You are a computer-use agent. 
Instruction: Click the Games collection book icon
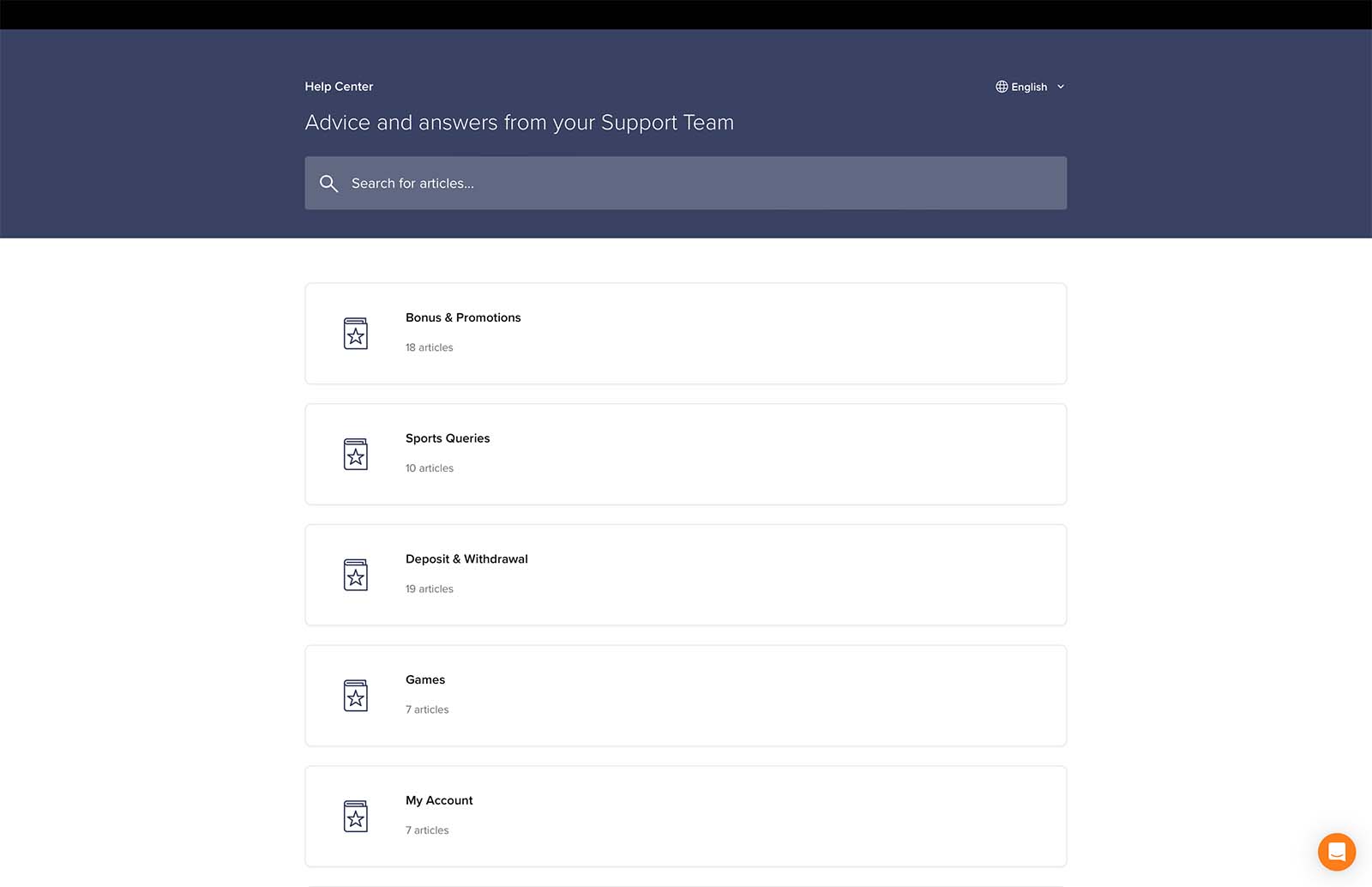355,696
